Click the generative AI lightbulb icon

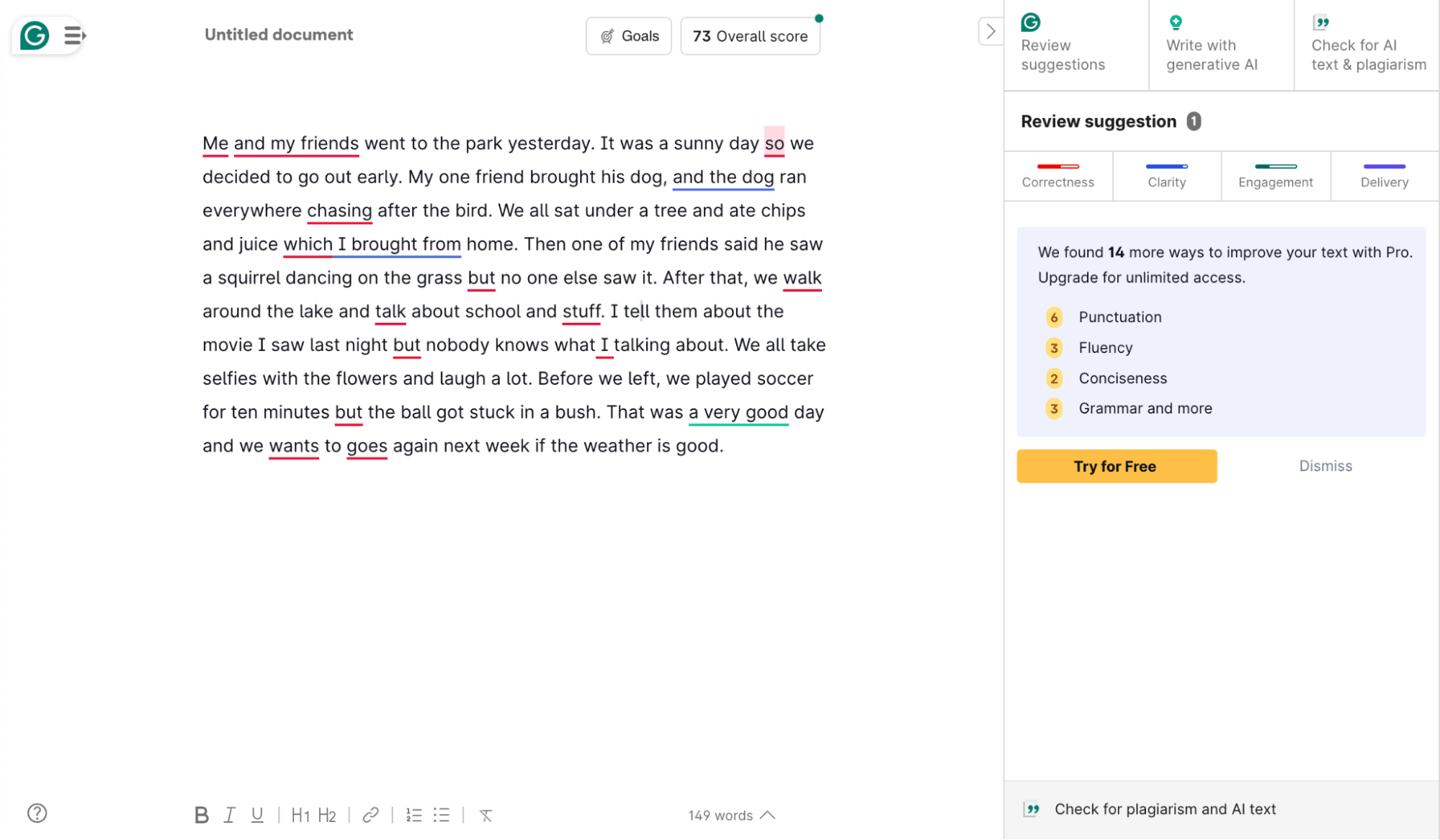coord(1176,22)
